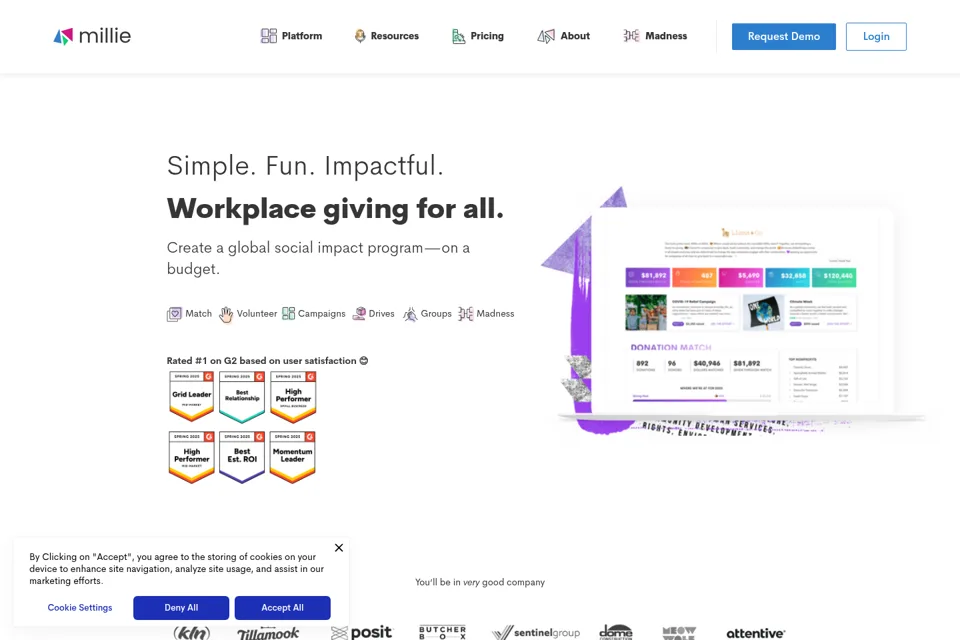Click the Campaigns feature link text
Screen dimensions: 960x640
[321, 314]
